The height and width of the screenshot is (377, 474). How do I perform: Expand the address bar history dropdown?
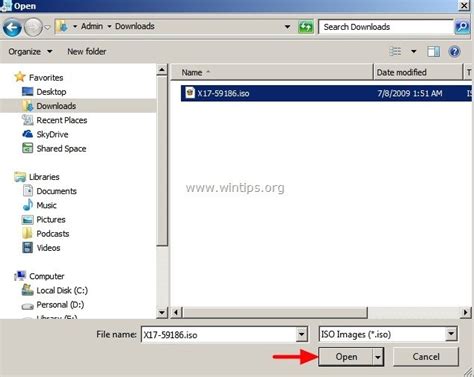[x=287, y=27]
